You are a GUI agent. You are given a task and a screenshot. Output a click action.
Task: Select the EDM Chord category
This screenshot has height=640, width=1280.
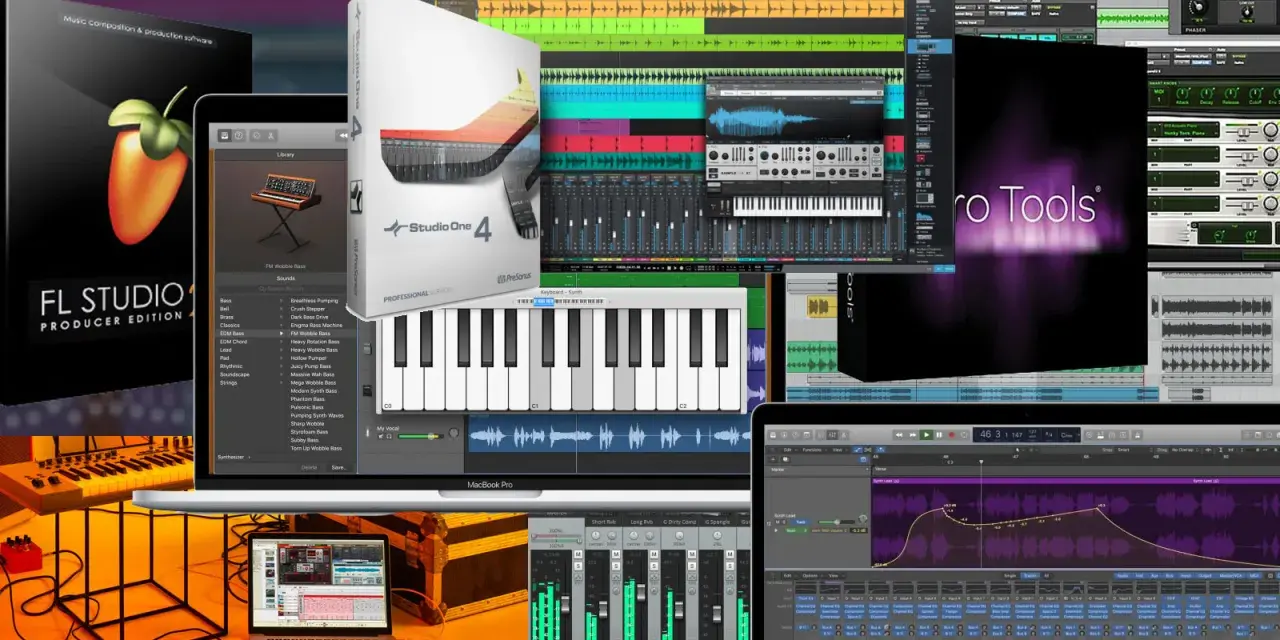point(234,341)
